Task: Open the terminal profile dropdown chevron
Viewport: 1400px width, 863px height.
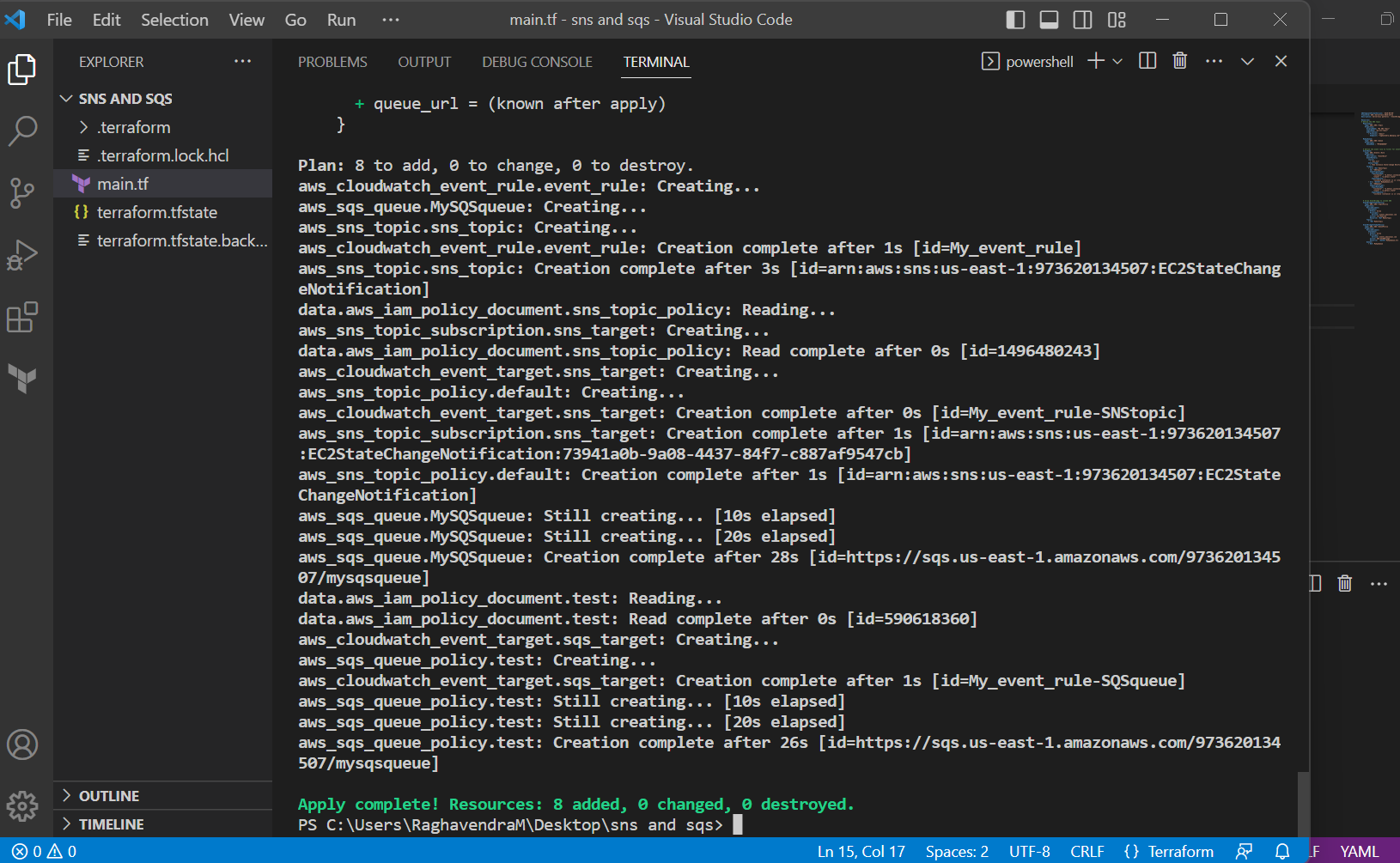Action: (1117, 60)
